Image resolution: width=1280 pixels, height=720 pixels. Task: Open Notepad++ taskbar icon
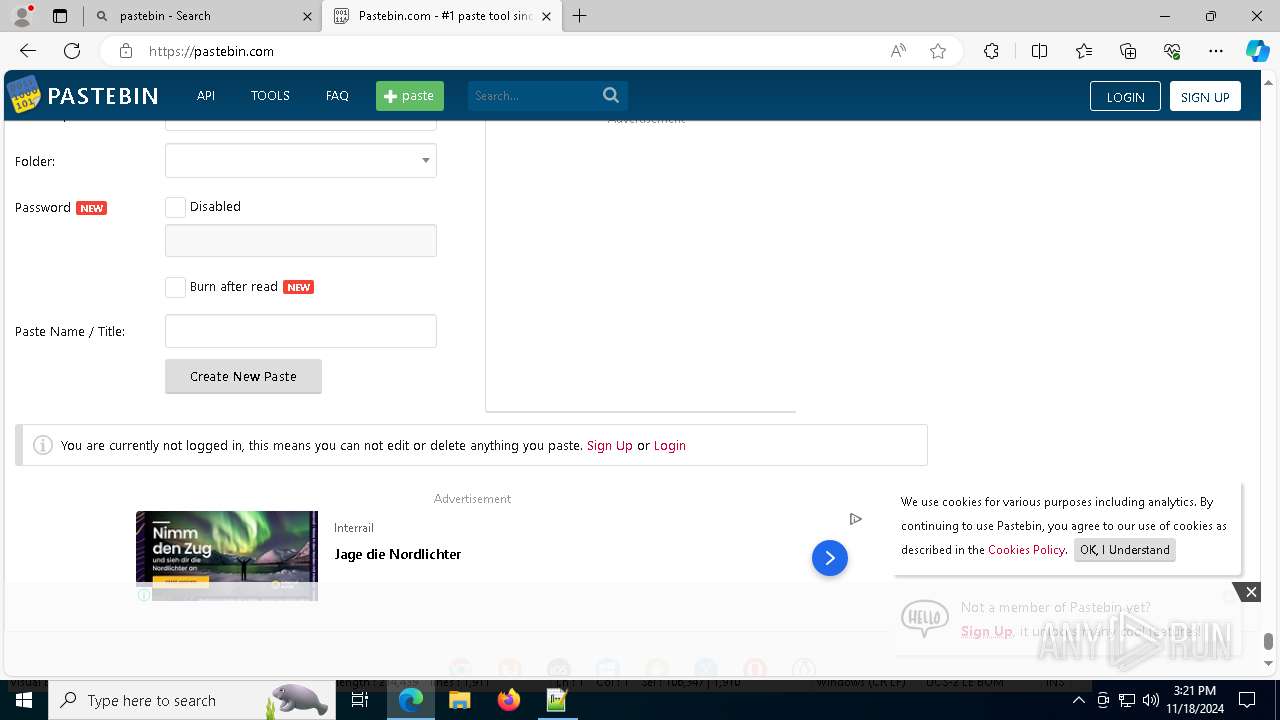[557, 700]
